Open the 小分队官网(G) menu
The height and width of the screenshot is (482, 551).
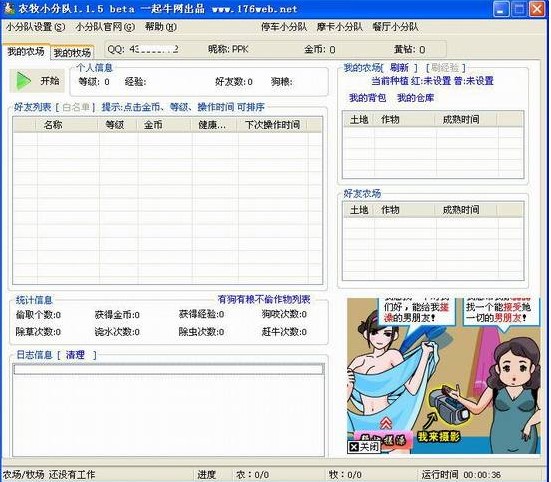click(105, 27)
